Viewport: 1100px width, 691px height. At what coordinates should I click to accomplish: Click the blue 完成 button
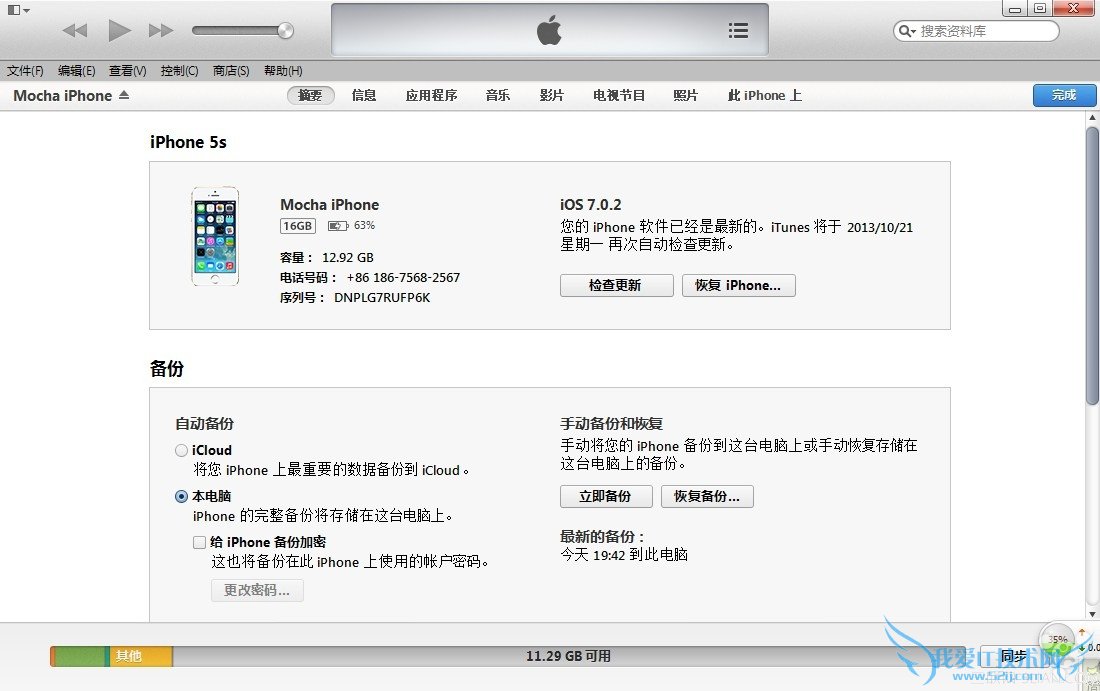click(x=1064, y=95)
